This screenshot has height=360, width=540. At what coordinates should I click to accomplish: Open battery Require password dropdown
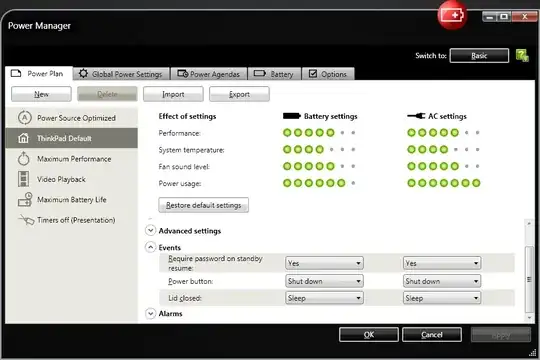324,263
